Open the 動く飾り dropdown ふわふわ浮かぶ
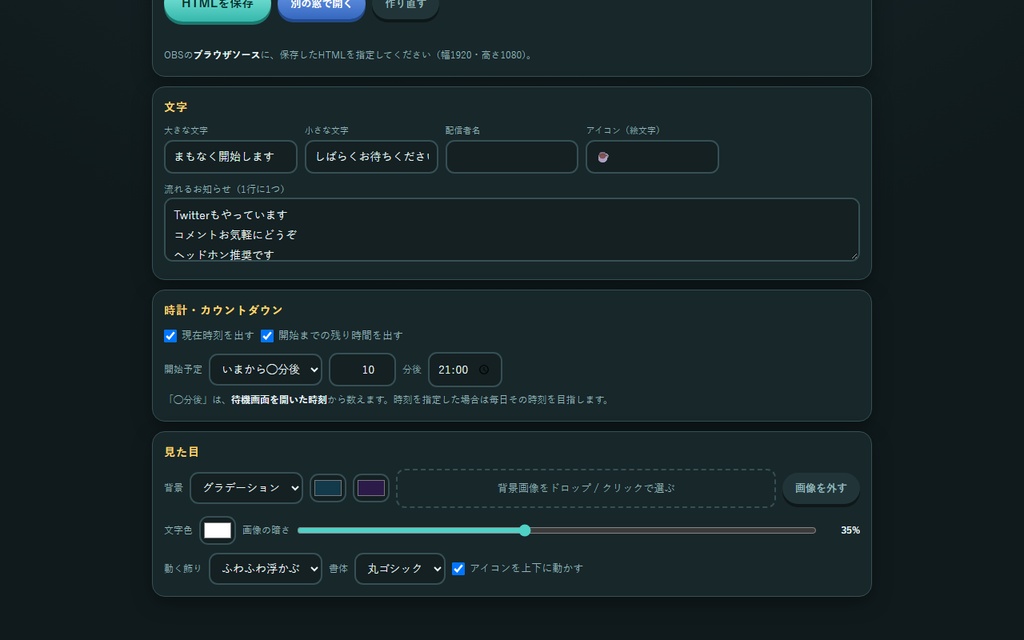The image size is (1024, 640). click(265, 569)
